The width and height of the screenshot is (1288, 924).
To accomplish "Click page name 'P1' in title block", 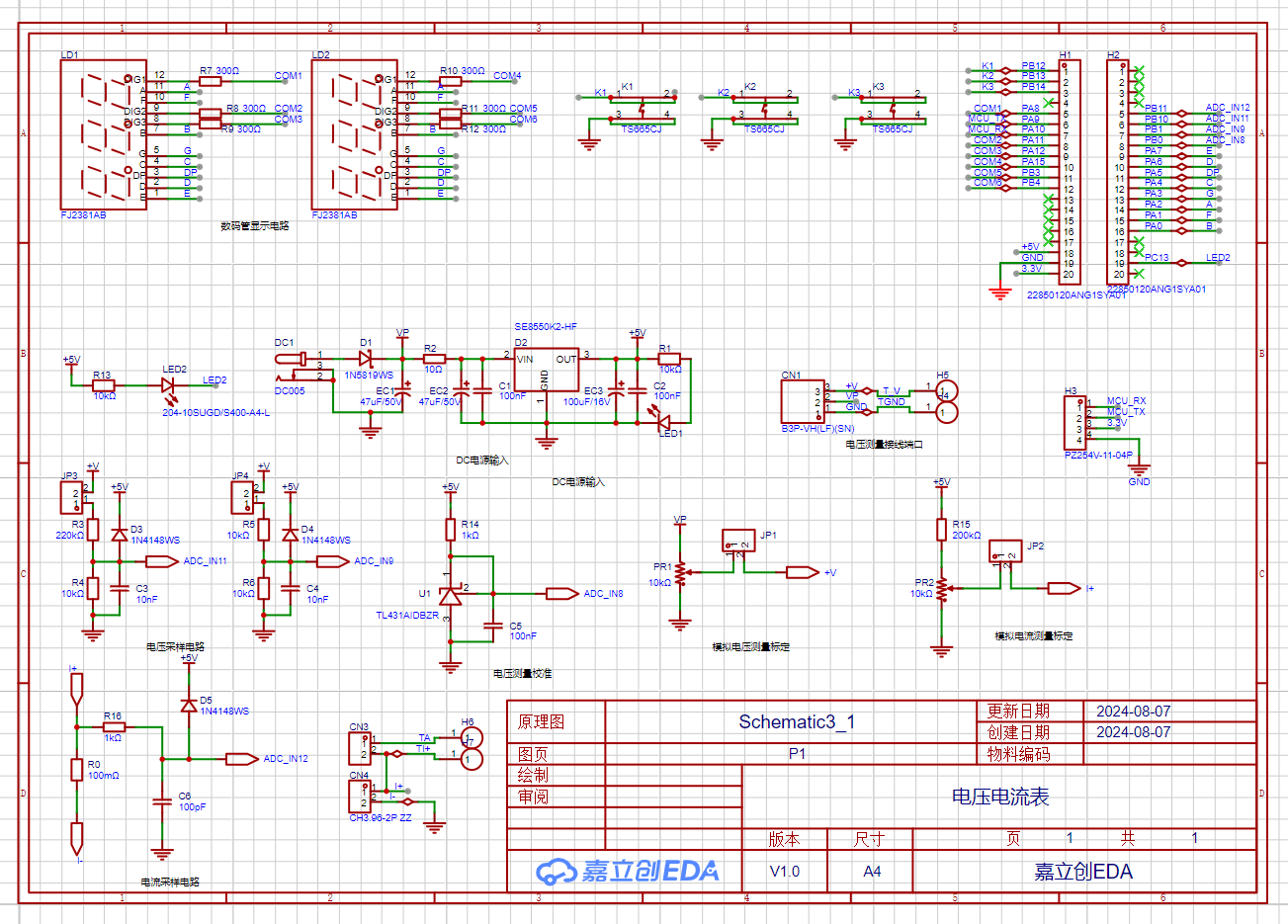I will (x=797, y=753).
